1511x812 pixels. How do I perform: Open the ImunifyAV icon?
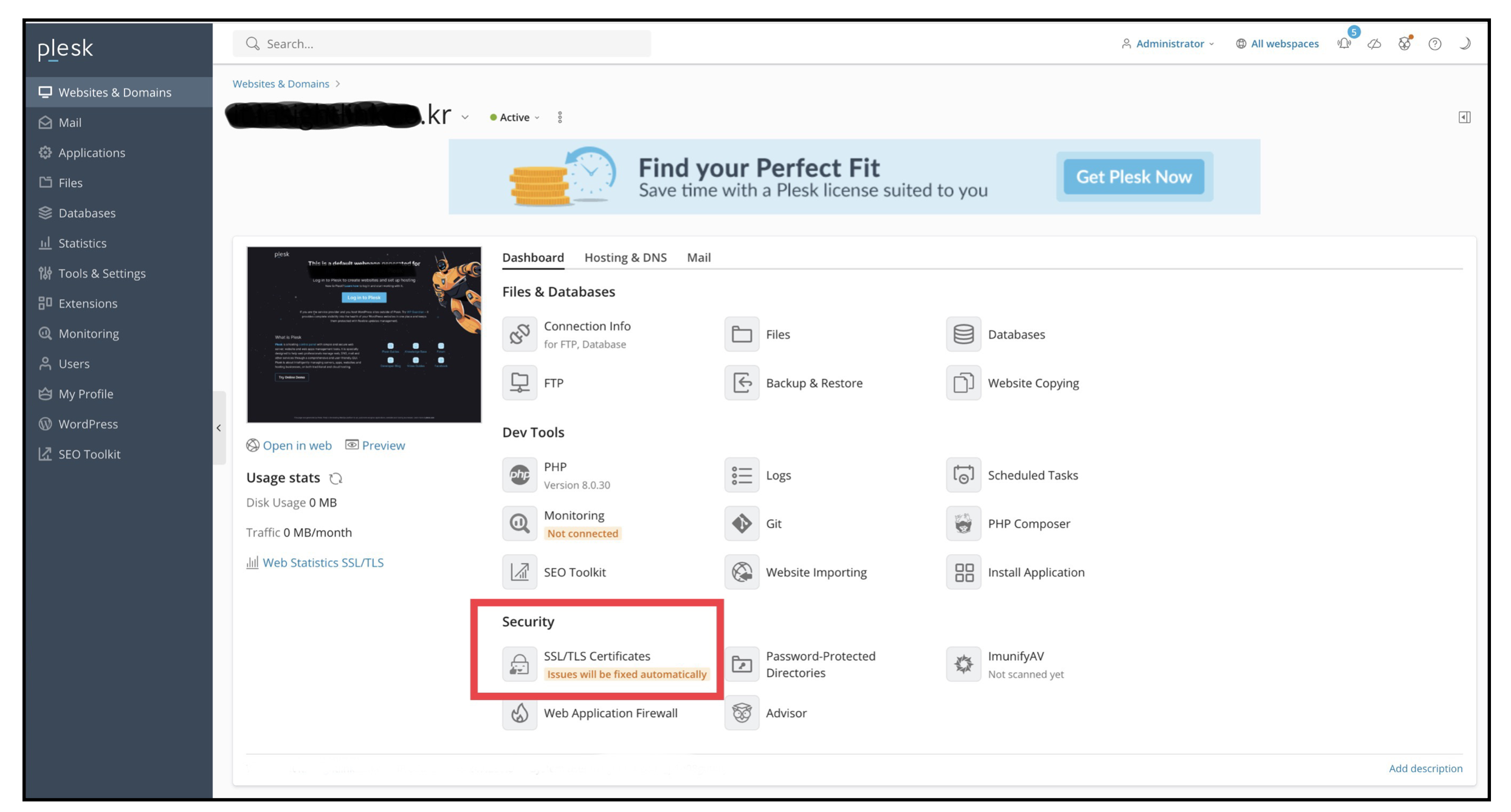click(963, 664)
